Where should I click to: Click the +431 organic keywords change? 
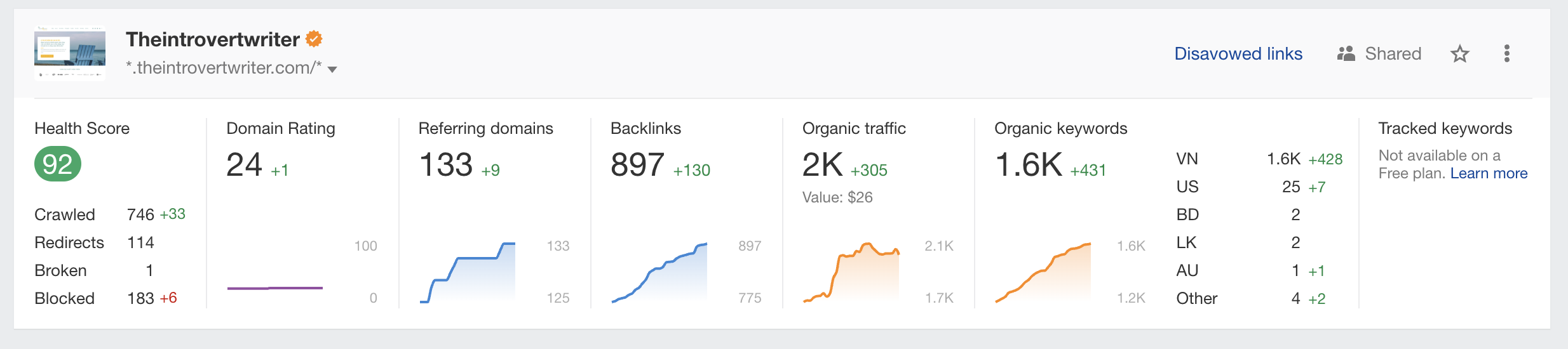pyautogui.click(x=1088, y=170)
